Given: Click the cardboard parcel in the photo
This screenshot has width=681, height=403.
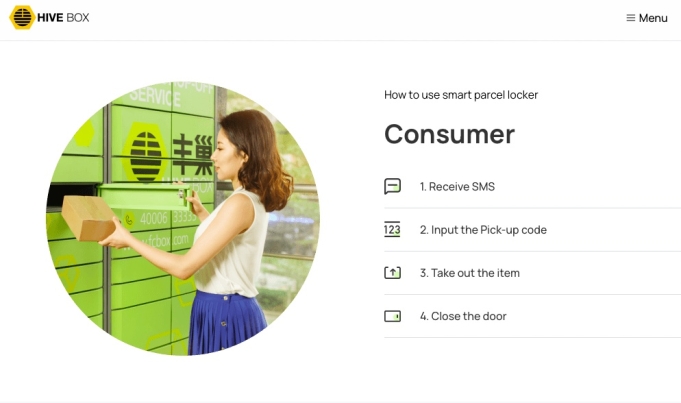Looking at the screenshot, I should pyautogui.click(x=89, y=218).
